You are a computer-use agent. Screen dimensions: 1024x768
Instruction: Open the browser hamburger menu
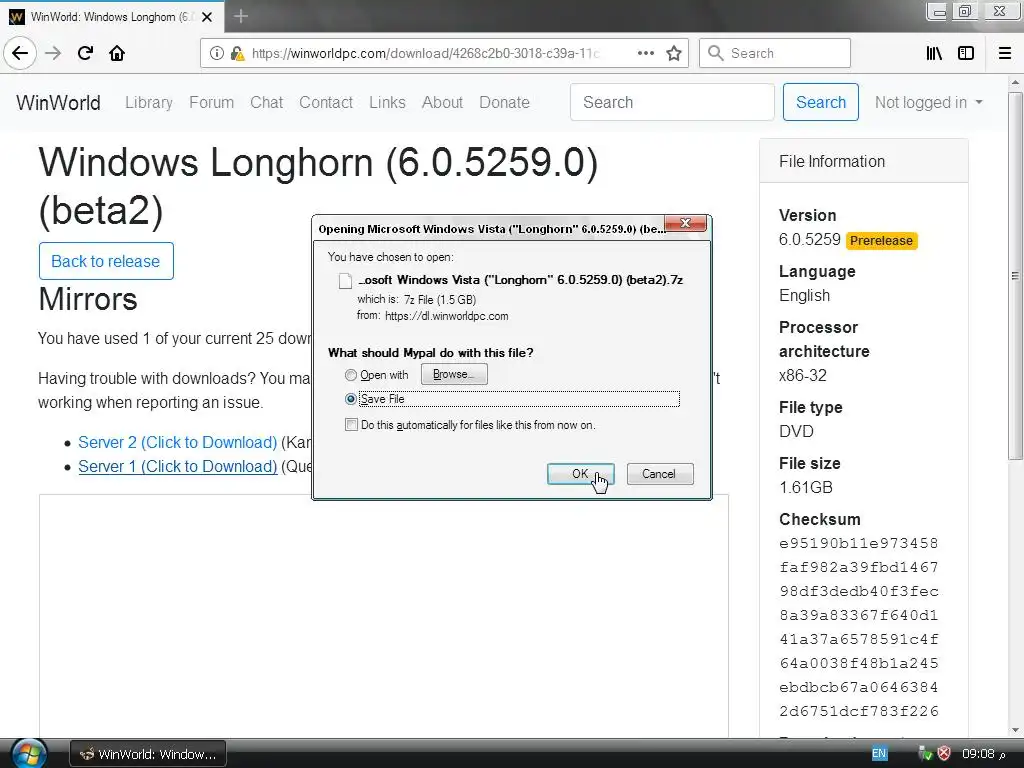[x=1005, y=53]
